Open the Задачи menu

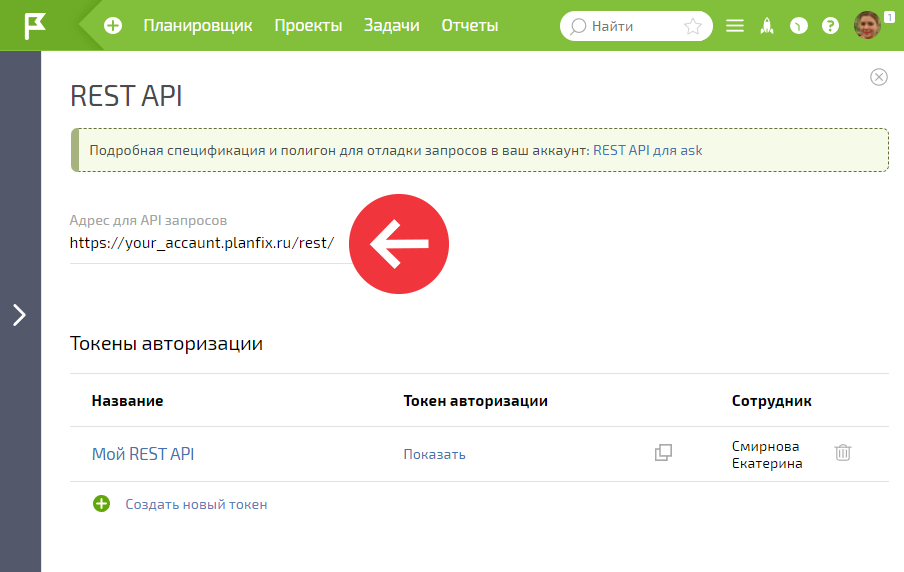pyautogui.click(x=391, y=25)
